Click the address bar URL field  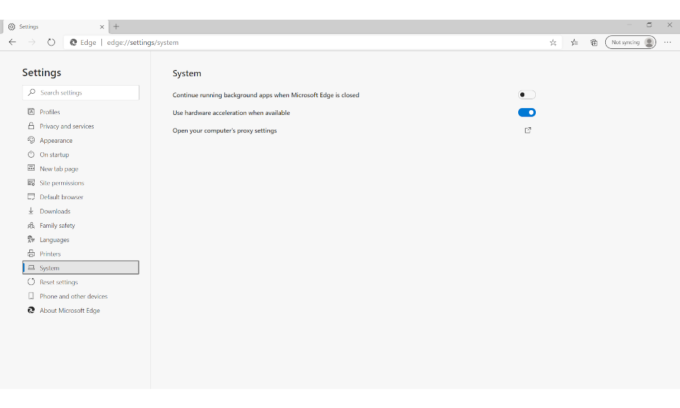point(300,42)
